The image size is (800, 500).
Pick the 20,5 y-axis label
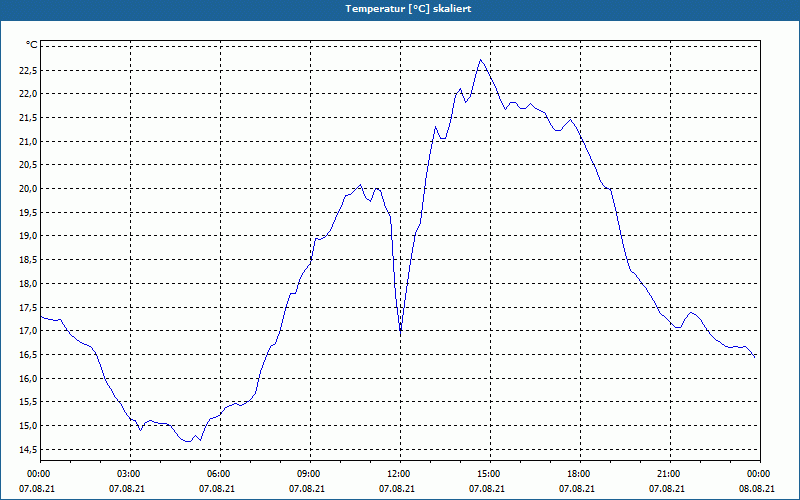coord(28,165)
